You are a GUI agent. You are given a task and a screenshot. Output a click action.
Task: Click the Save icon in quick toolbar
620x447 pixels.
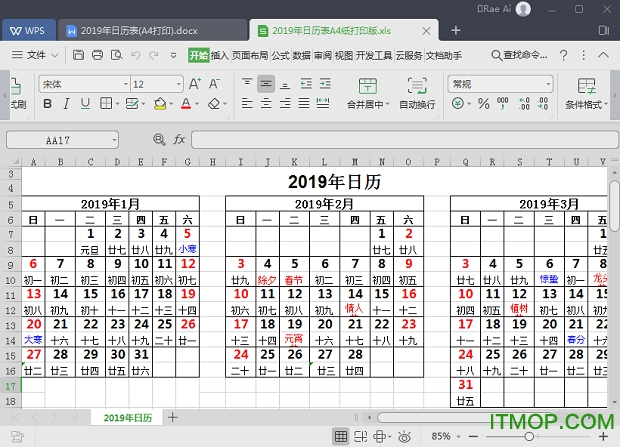point(78,55)
